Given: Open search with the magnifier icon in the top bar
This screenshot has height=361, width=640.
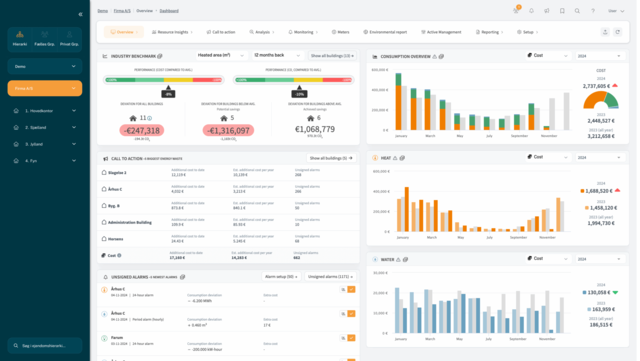Looking at the screenshot, I should [577, 11].
